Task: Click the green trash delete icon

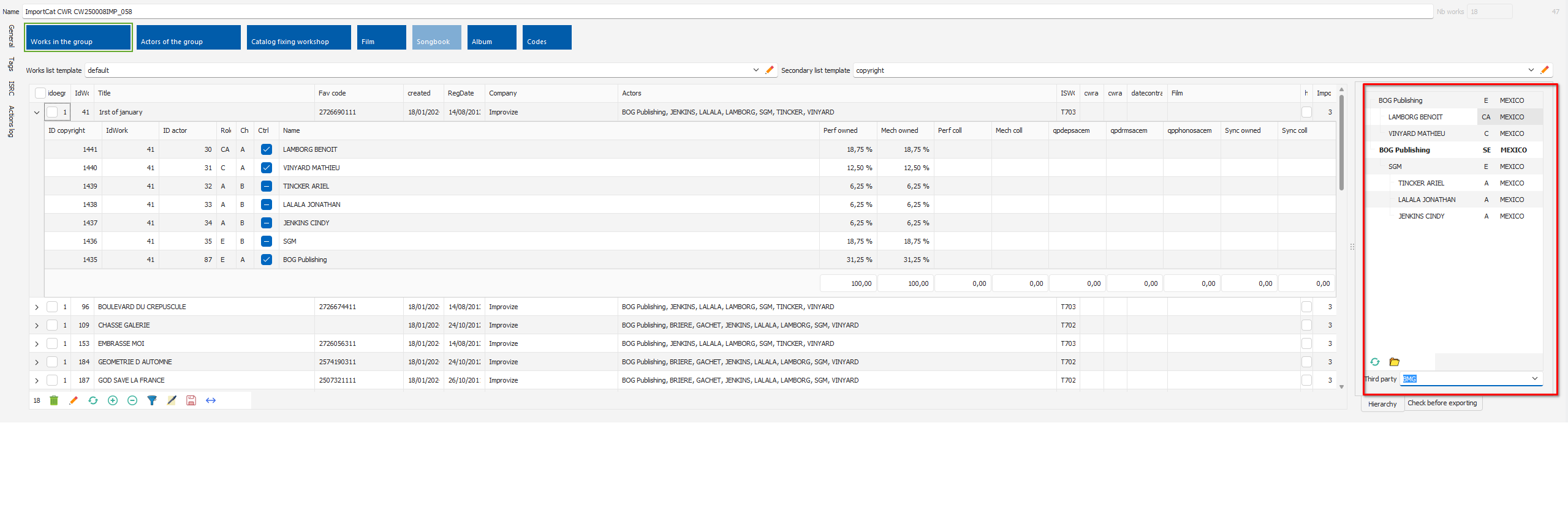Action: point(54,400)
